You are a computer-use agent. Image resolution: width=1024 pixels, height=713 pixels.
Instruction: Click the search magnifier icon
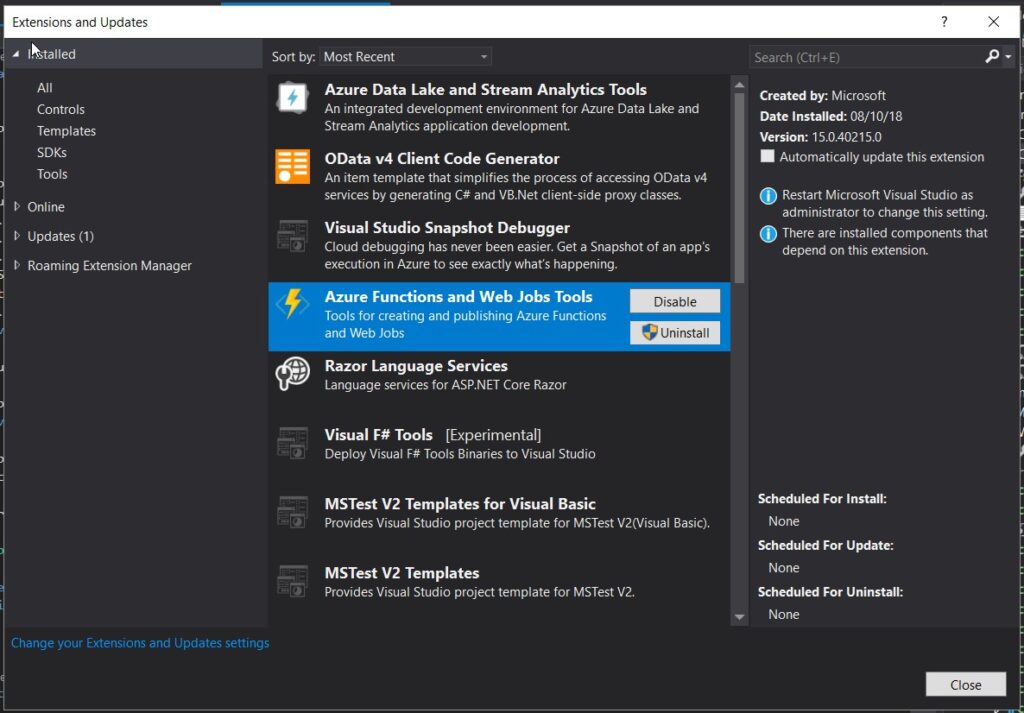pos(991,57)
